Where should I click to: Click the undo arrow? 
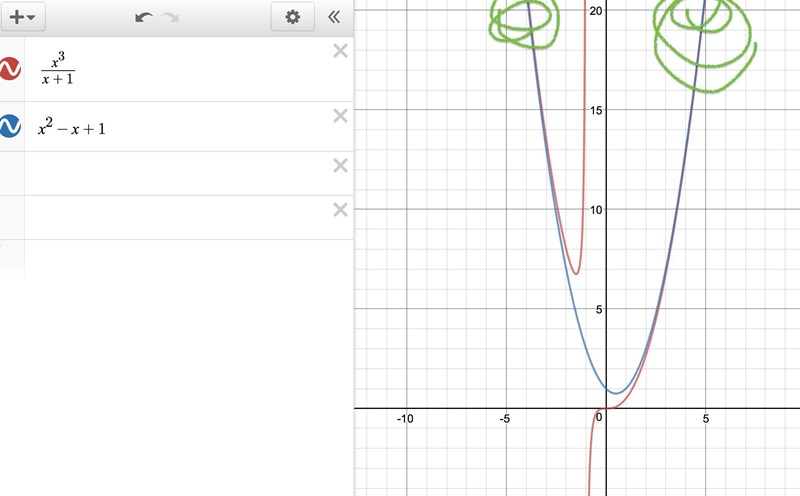(x=144, y=17)
